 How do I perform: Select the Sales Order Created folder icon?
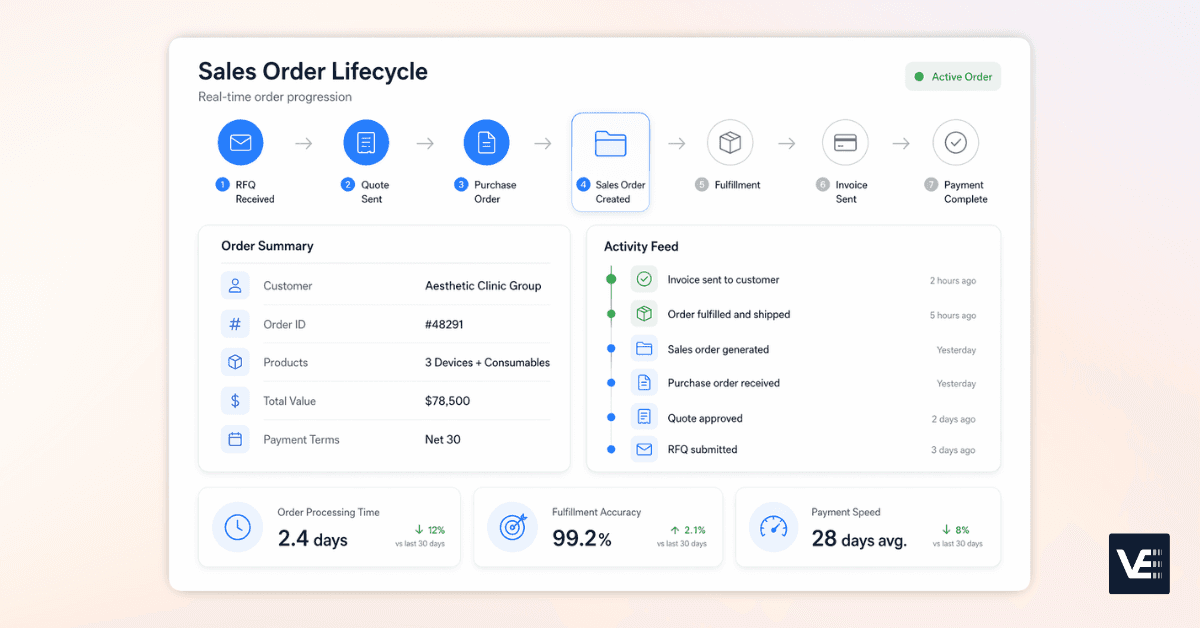click(x=610, y=142)
